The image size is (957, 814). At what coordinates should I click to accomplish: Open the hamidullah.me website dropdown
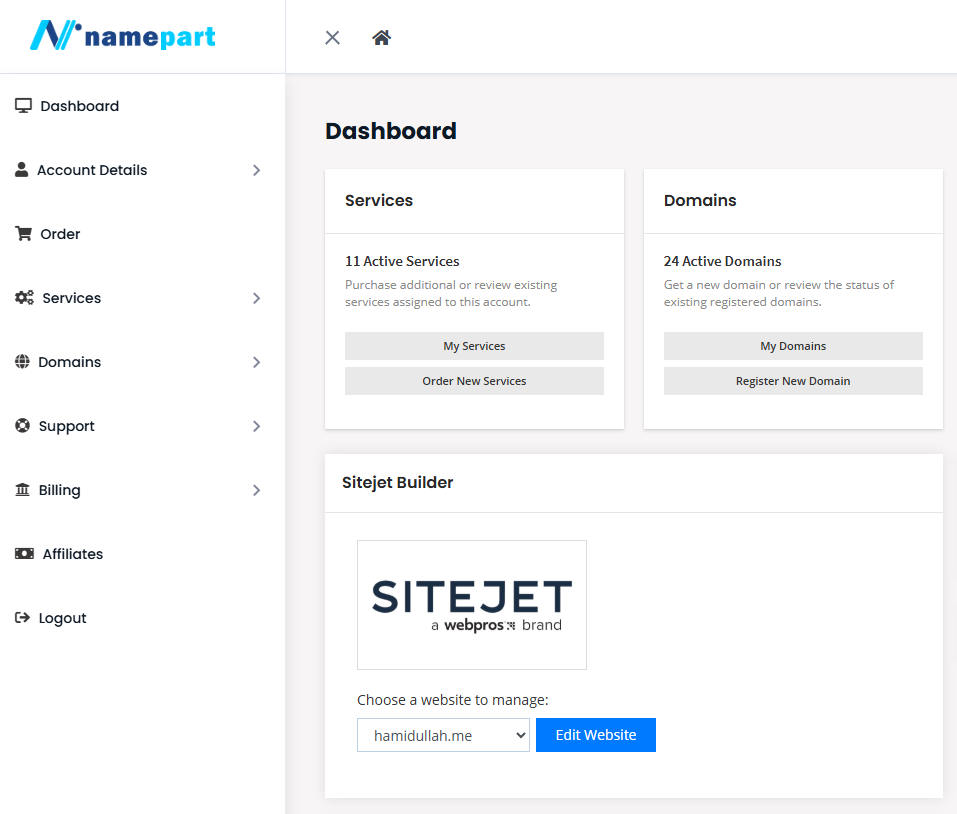pyautogui.click(x=443, y=735)
